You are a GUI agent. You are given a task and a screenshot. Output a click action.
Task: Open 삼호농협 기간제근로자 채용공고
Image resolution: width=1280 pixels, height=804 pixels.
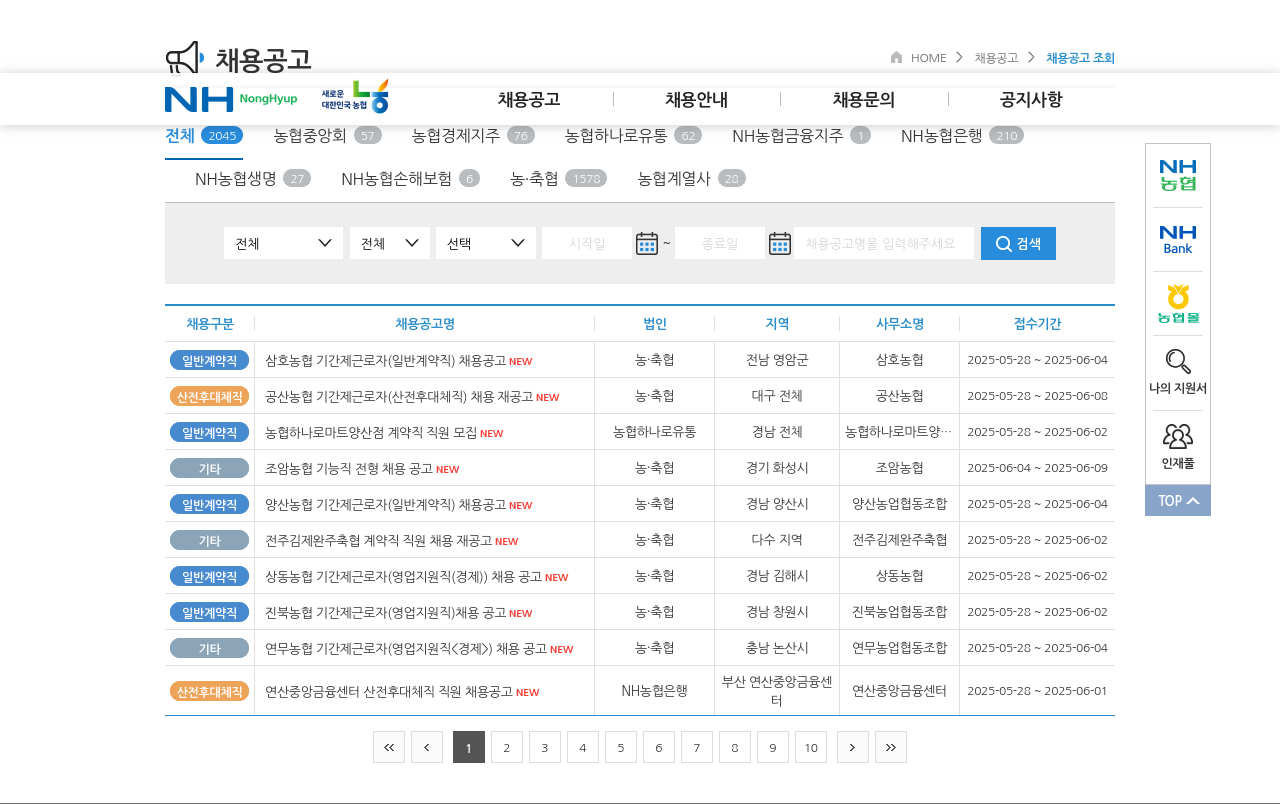click(385, 360)
